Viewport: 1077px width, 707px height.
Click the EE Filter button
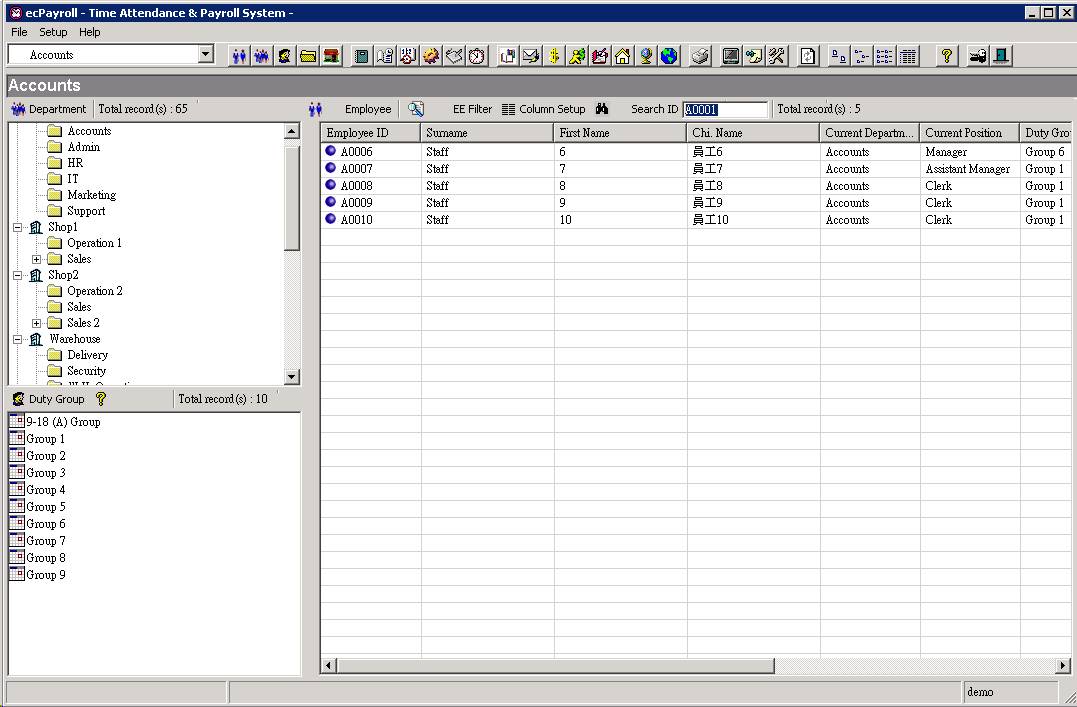[x=472, y=109]
